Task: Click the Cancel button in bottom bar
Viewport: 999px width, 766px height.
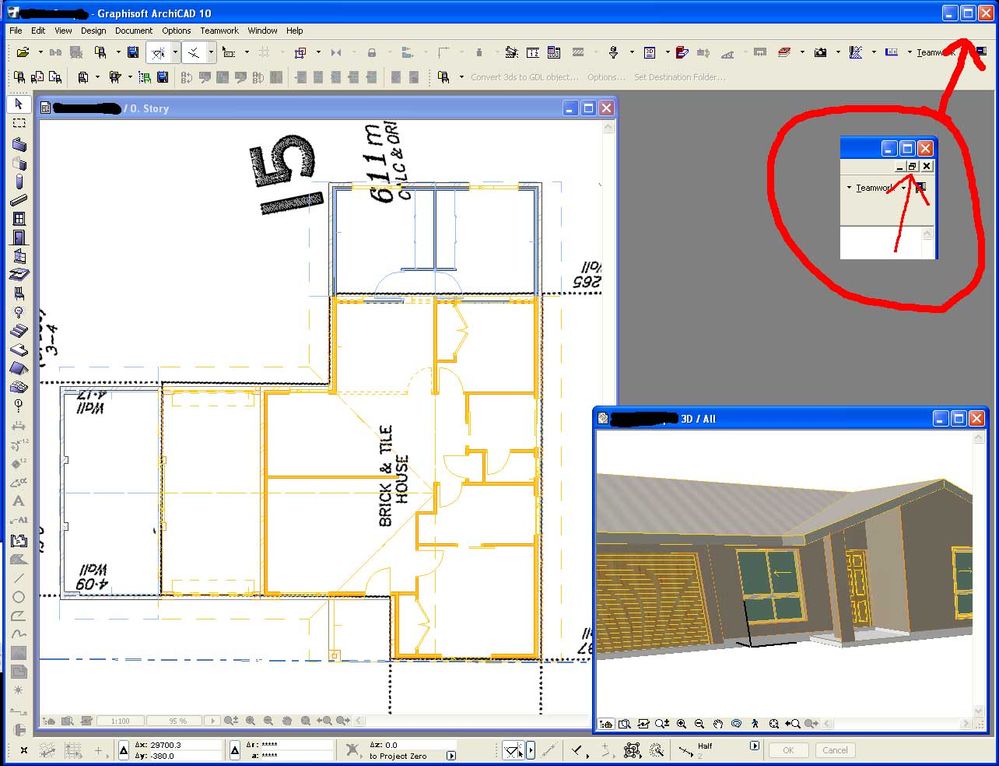Action: pyautogui.click(x=835, y=750)
